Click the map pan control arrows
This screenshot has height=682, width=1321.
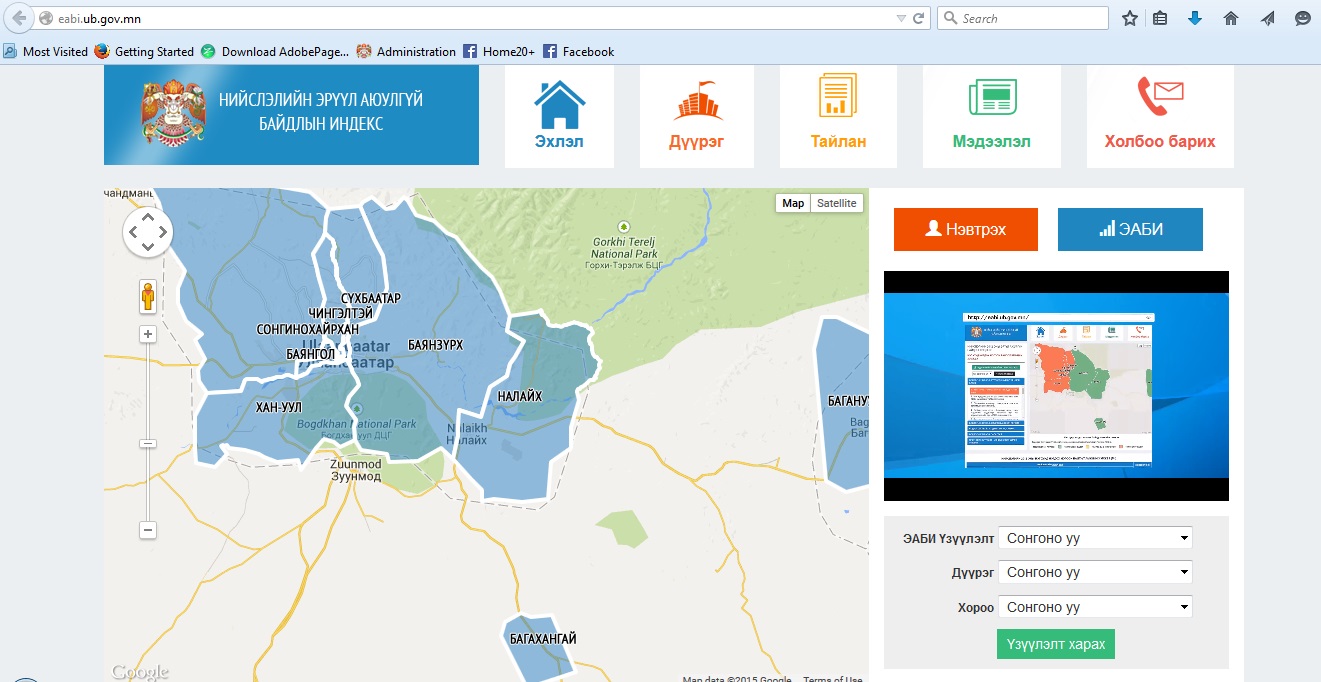click(148, 232)
